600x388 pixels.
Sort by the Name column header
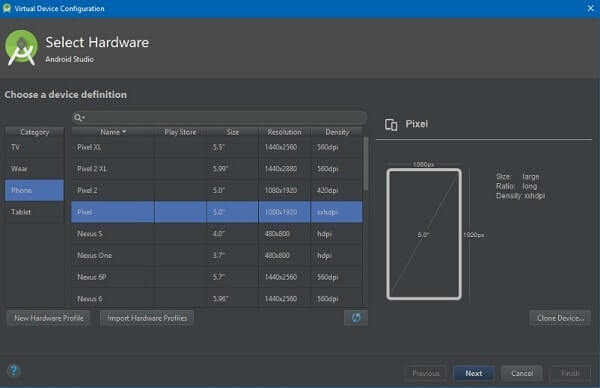(113, 132)
